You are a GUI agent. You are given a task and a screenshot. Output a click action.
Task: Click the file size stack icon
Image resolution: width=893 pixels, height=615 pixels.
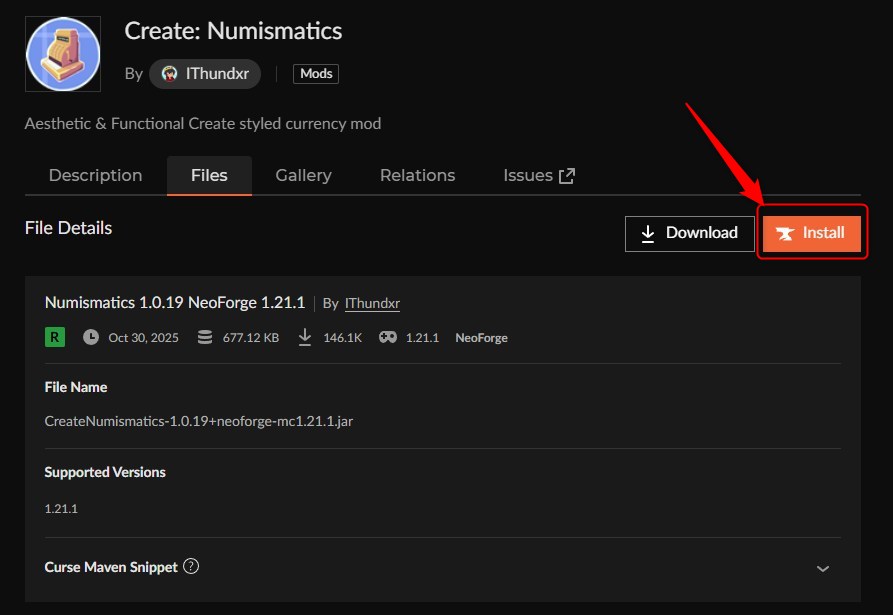pos(204,338)
